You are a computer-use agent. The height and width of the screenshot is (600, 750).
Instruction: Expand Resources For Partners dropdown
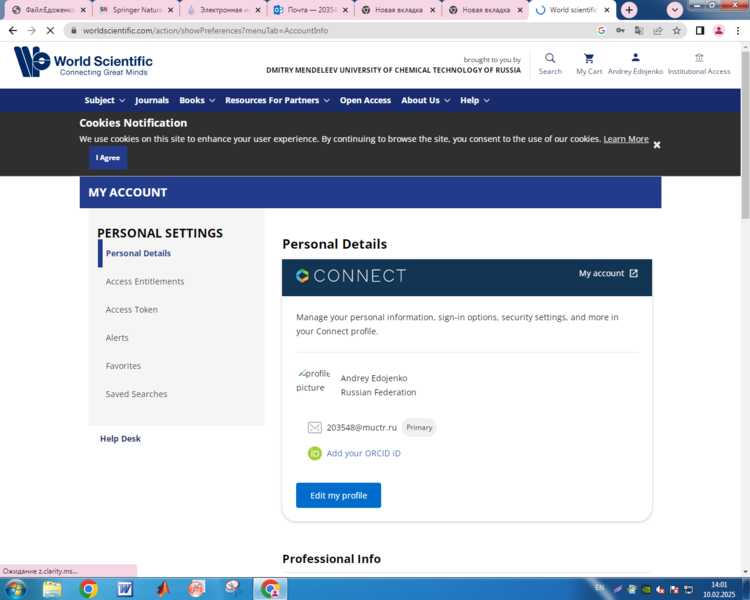(x=277, y=100)
